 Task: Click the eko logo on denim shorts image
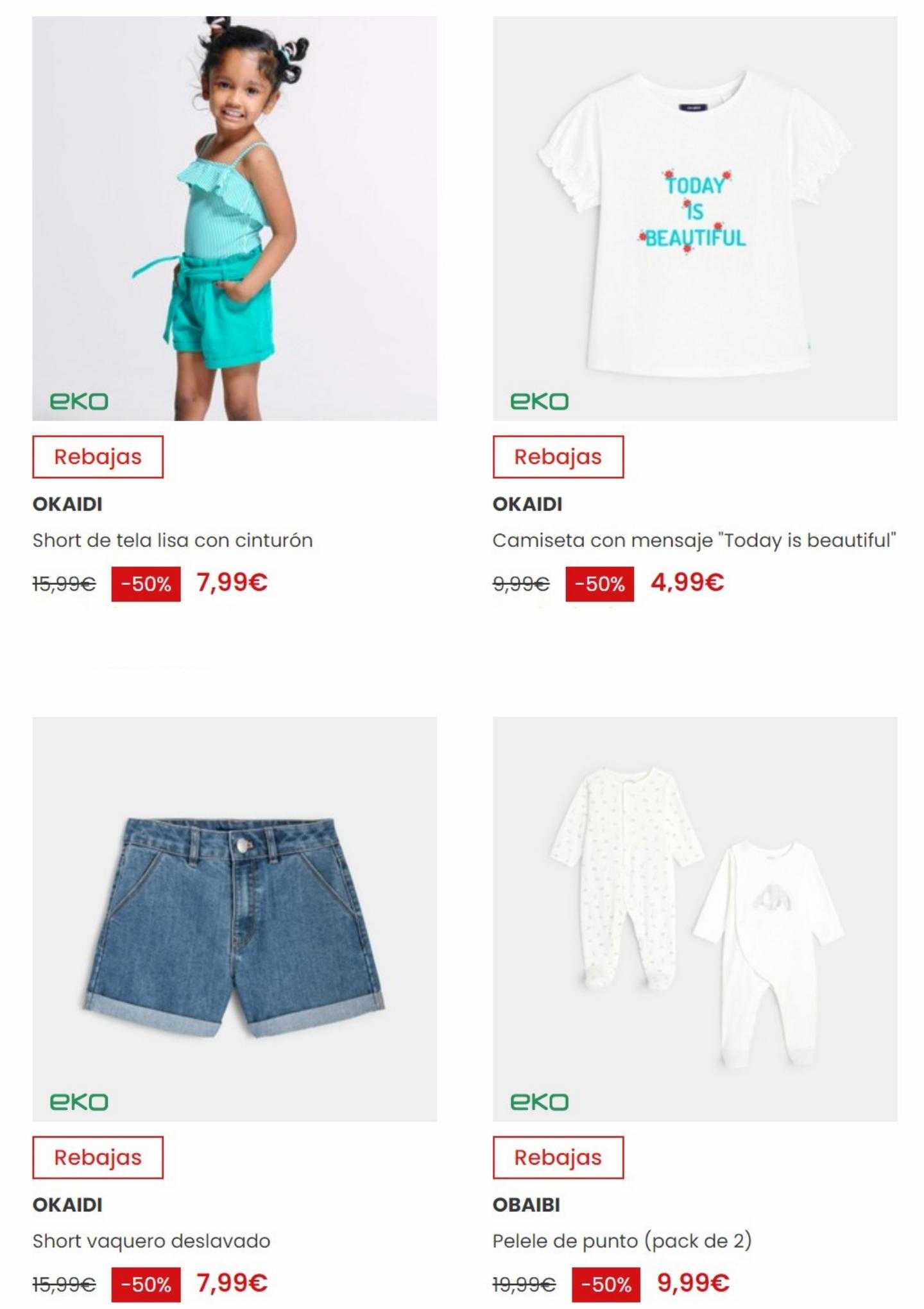[79, 1102]
